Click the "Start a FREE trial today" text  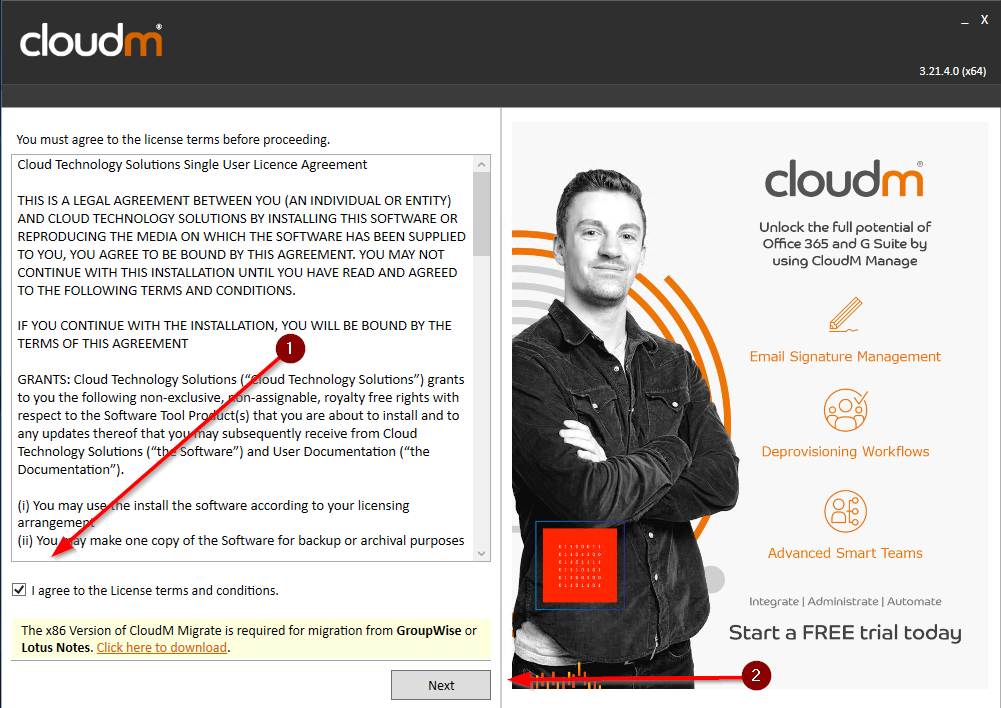[x=845, y=633]
